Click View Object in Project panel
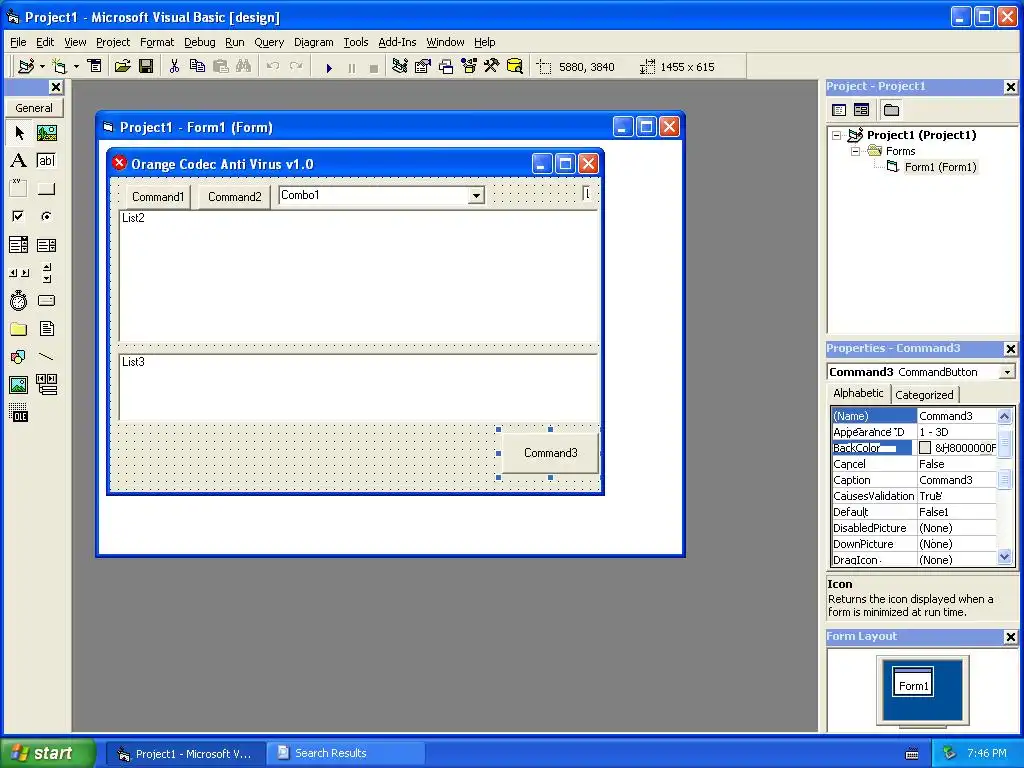1024x768 pixels. (x=861, y=110)
